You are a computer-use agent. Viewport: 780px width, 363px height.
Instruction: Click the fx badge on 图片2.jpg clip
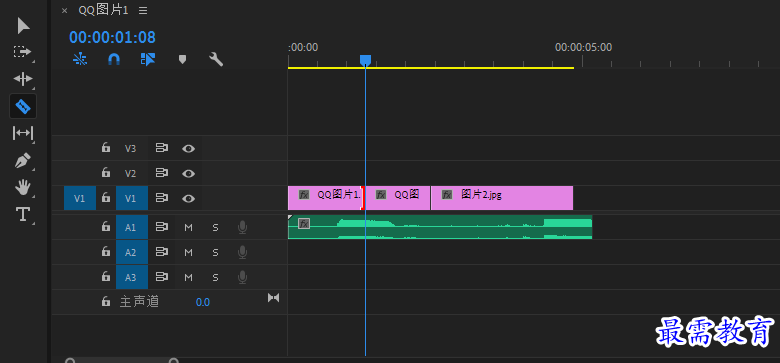pos(447,194)
